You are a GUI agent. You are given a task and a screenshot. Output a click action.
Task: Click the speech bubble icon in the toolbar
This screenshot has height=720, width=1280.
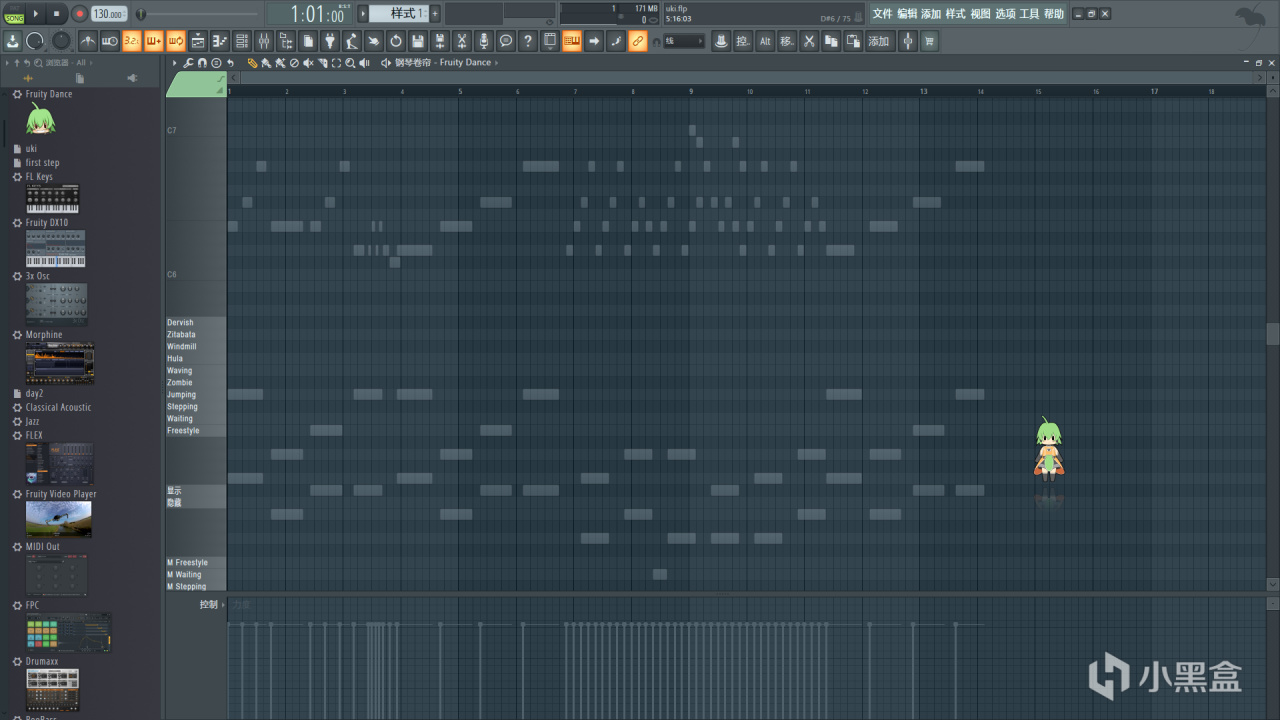pos(506,41)
